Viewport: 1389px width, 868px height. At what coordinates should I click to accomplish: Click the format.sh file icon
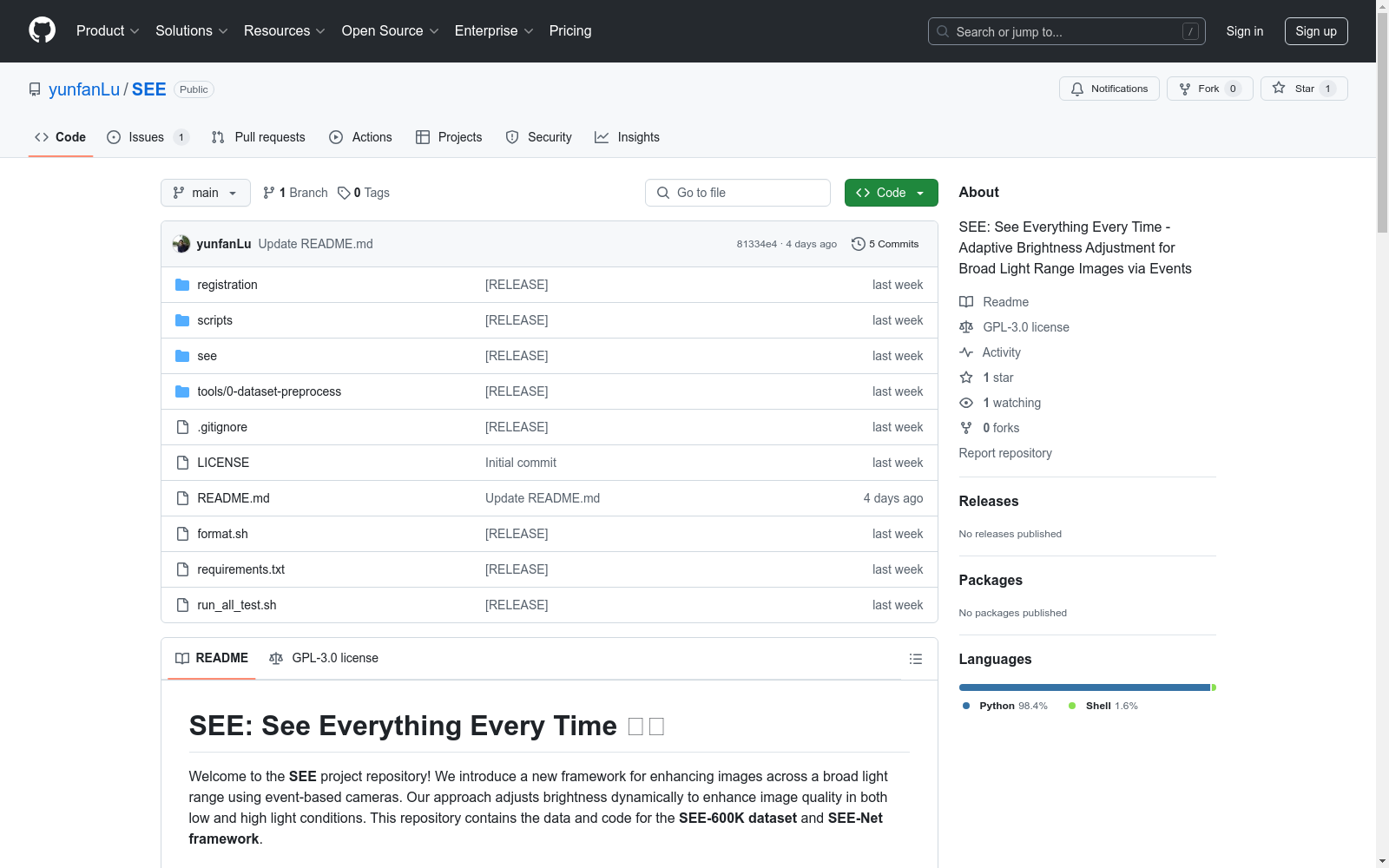pyautogui.click(x=182, y=534)
